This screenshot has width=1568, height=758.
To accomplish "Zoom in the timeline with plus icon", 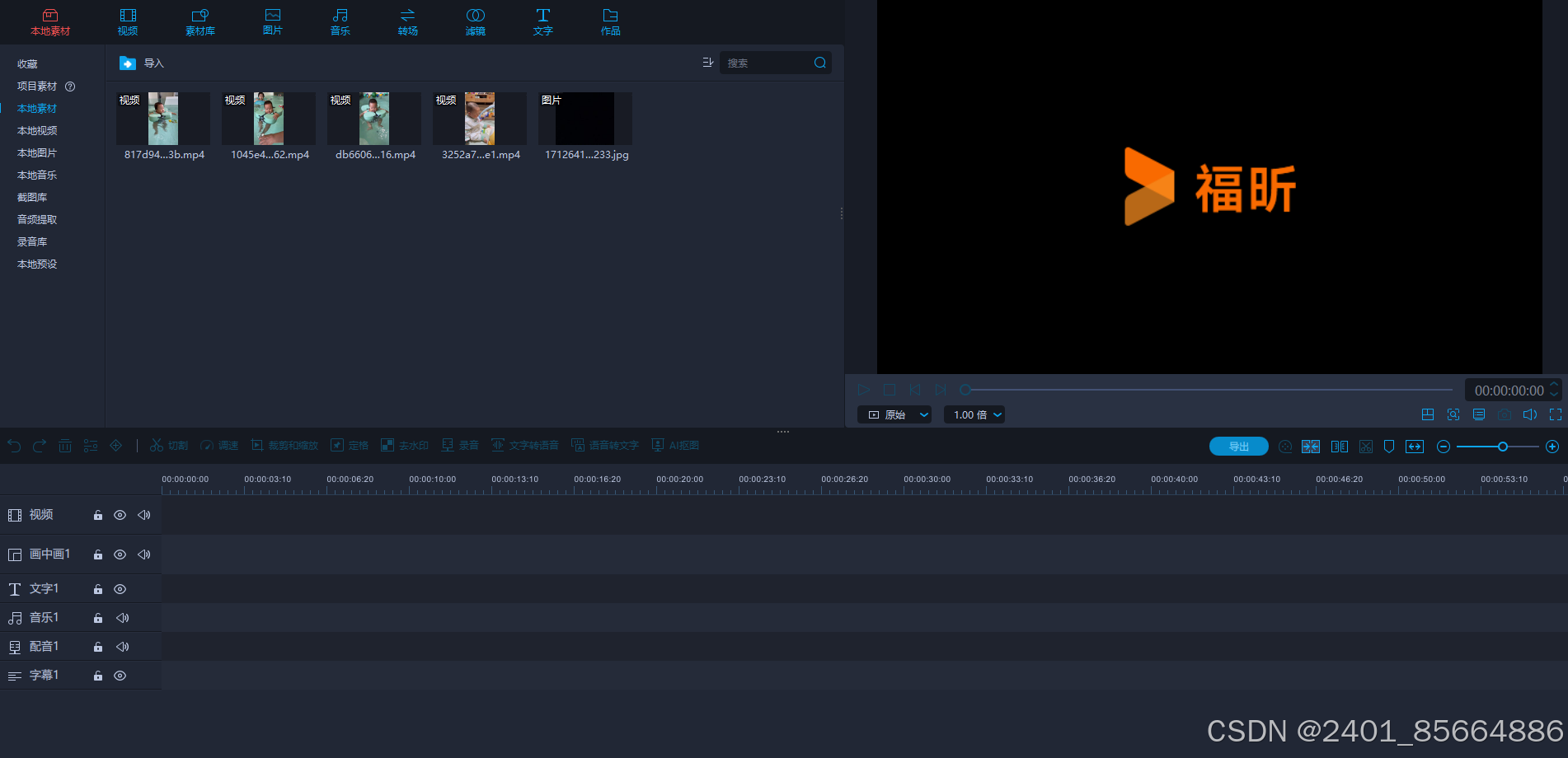I will coord(1552,447).
